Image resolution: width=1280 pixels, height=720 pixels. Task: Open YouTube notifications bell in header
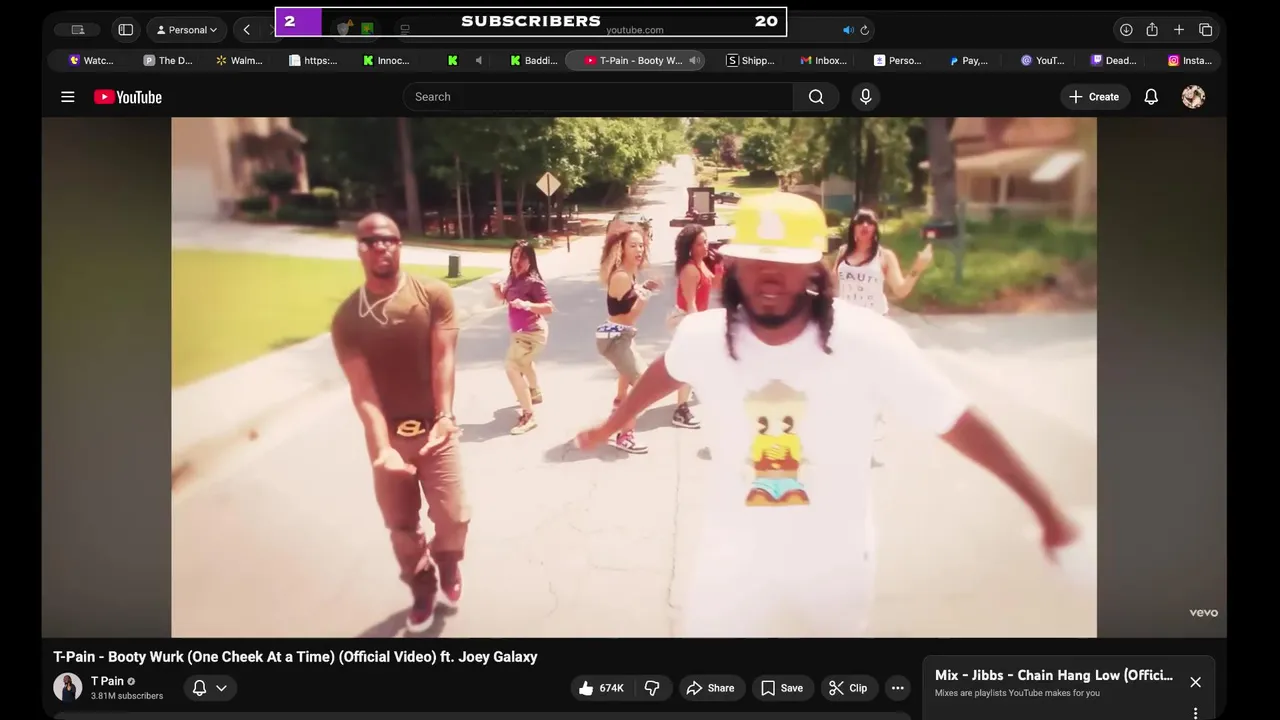tap(1151, 97)
